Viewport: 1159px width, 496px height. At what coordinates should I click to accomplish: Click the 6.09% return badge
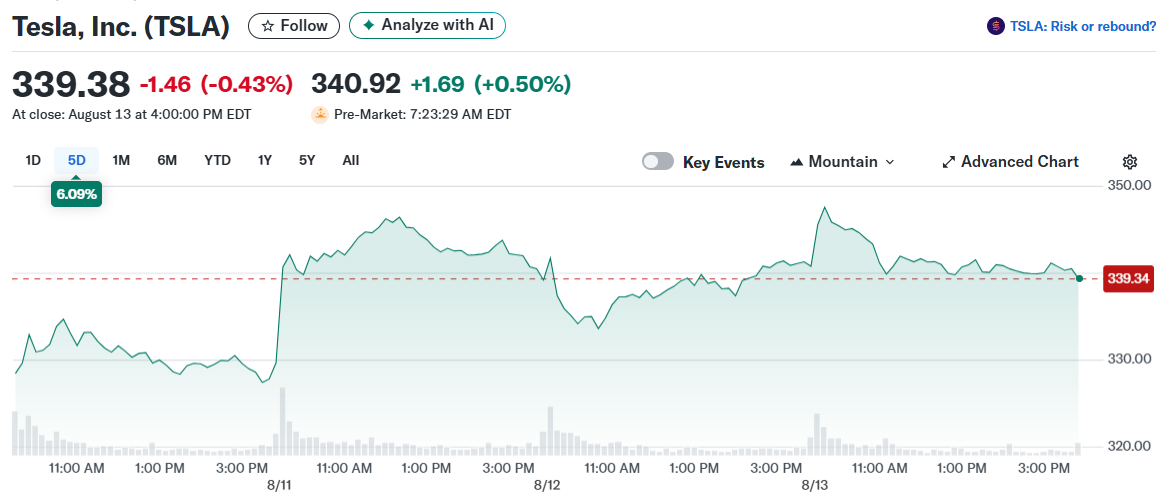pos(76,195)
